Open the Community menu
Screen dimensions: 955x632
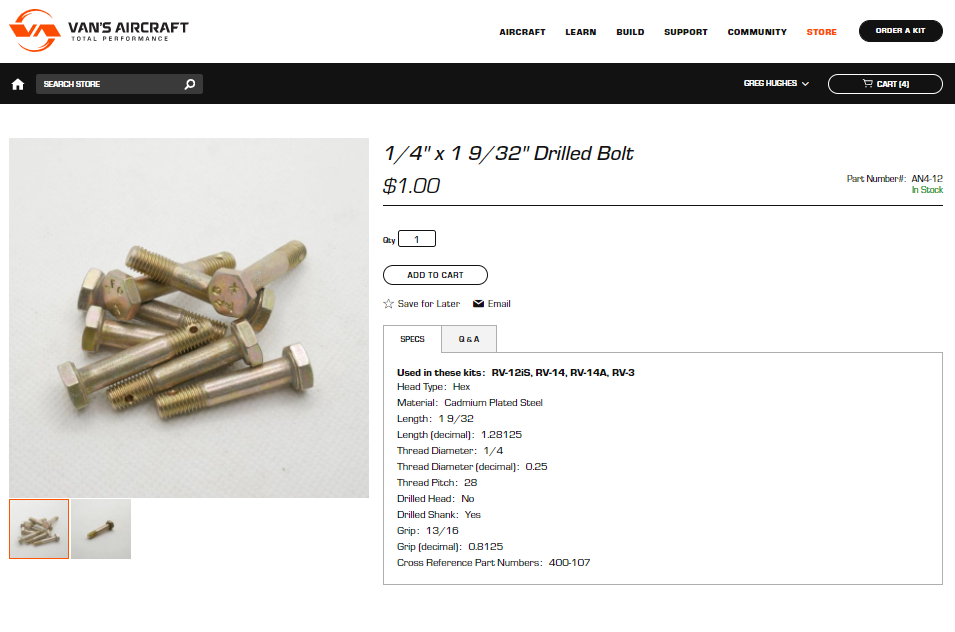[x=757, y=32]
